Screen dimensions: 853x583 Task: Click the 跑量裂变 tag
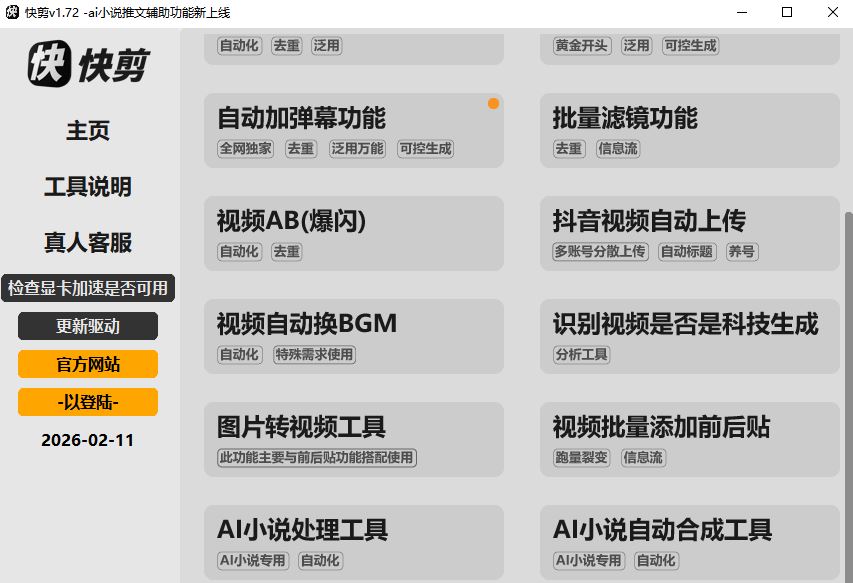click(x=582, y=457)
